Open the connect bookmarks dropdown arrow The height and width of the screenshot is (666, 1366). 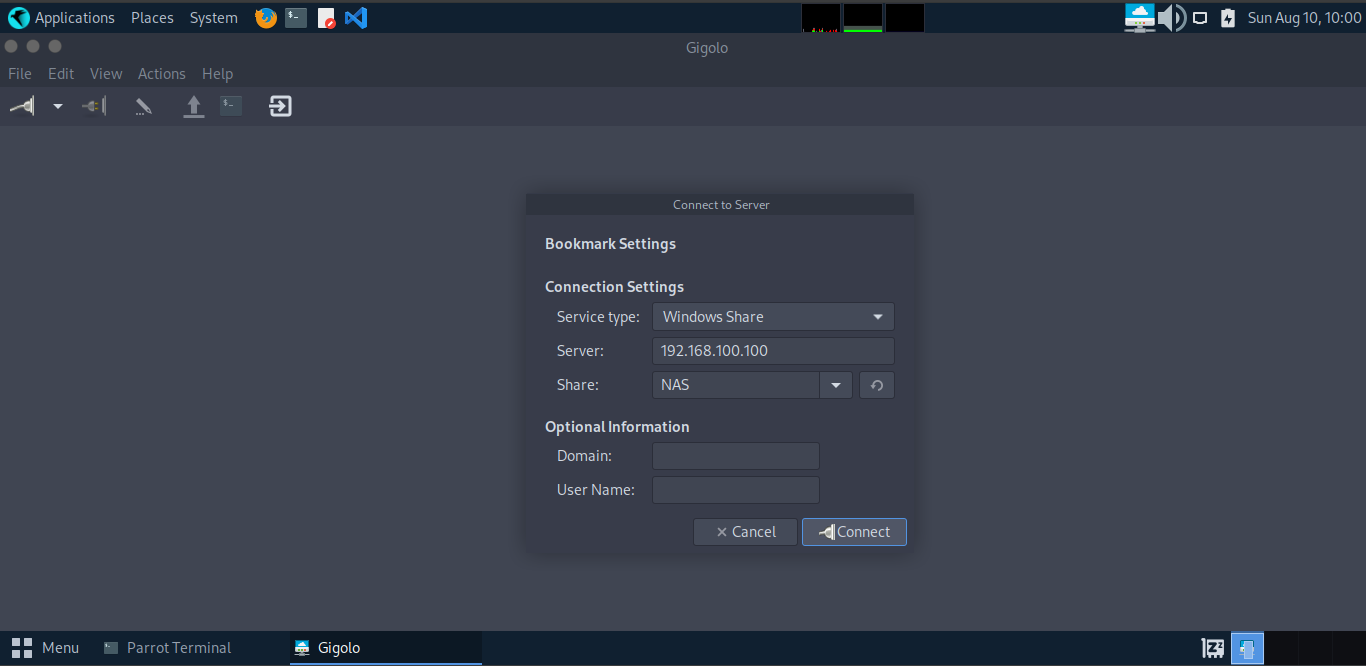(56, 105)
